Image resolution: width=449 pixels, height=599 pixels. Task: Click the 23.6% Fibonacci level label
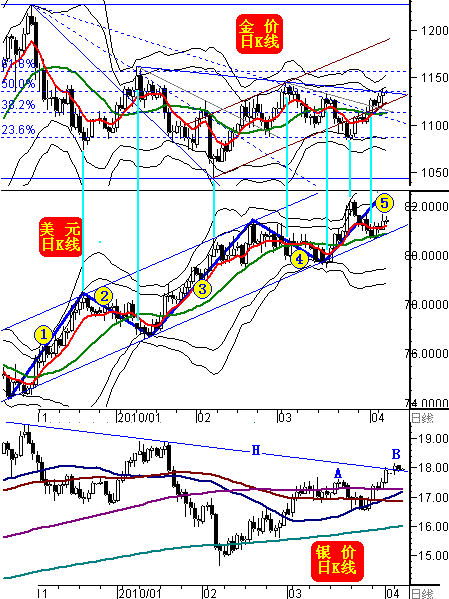(x=18, y=130)
